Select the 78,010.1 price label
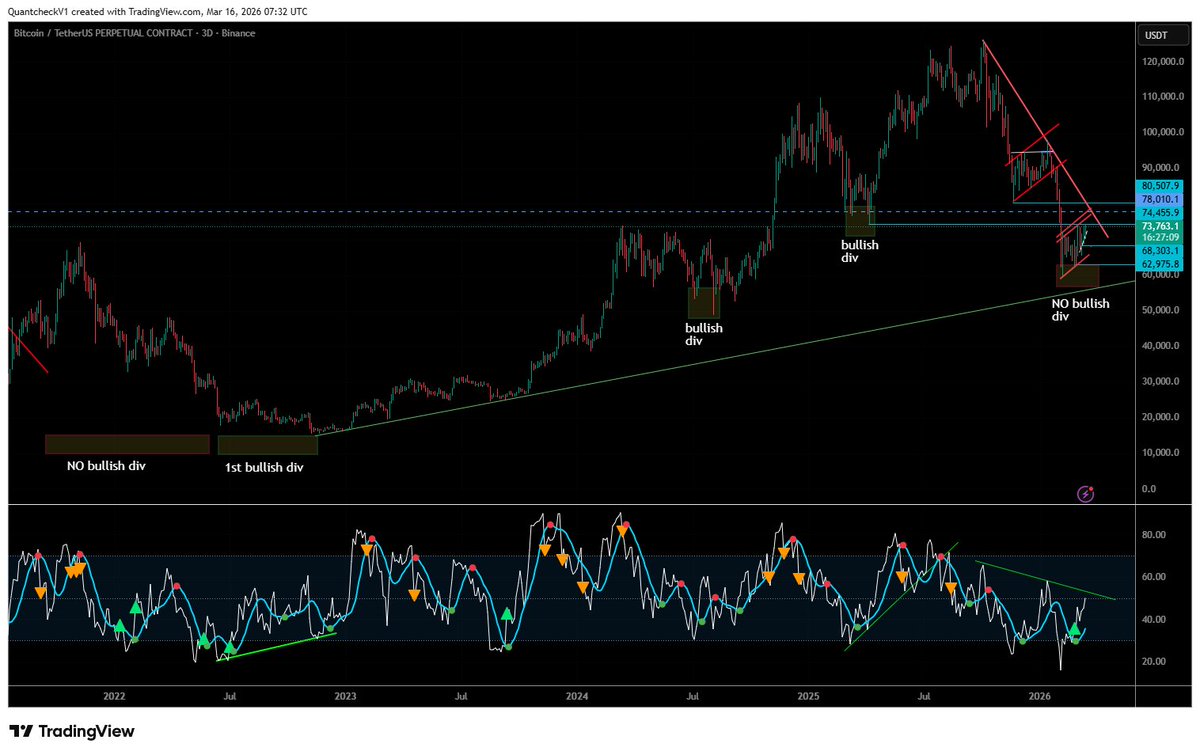1200x755 pixels. click(x=1158, y=199)
